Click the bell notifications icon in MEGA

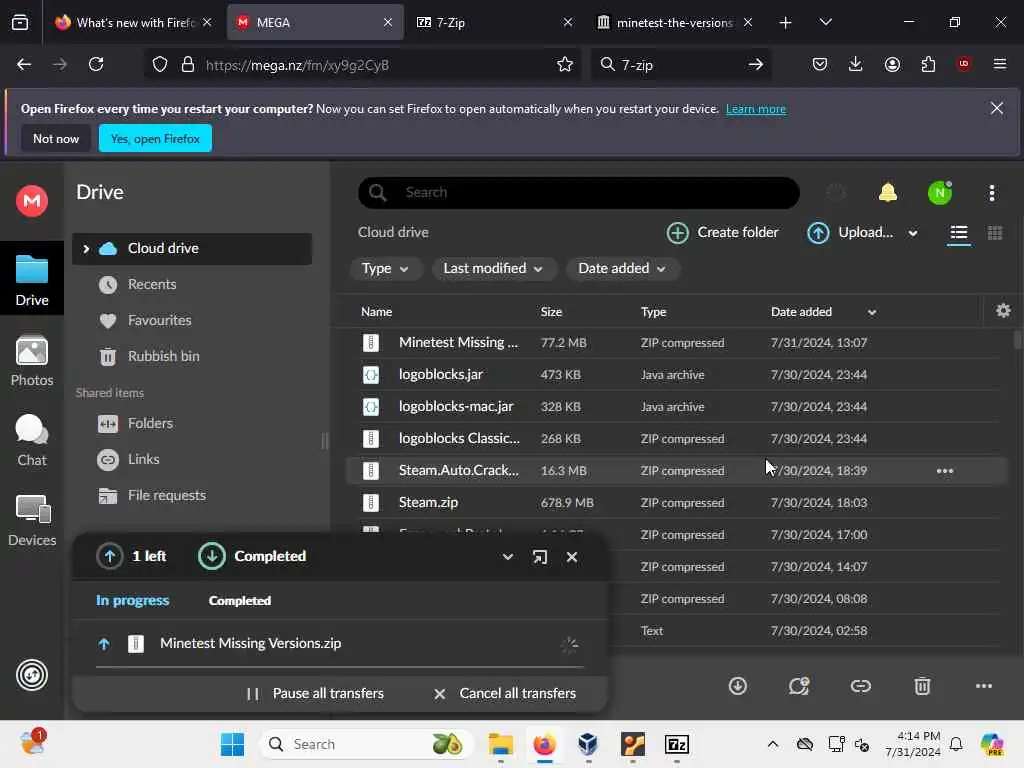click(888, 193)
